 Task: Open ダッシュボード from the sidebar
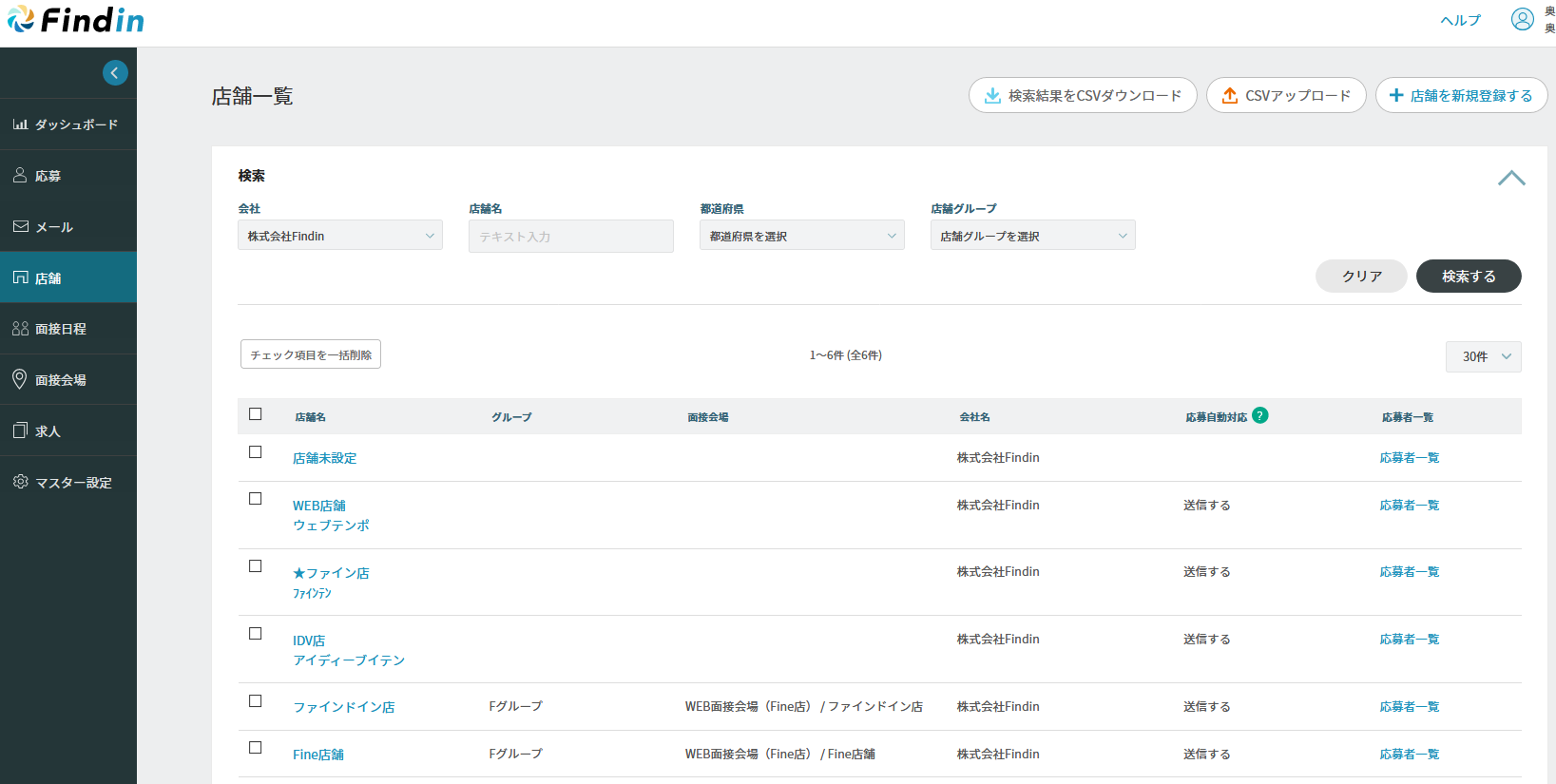pos(68,124)
